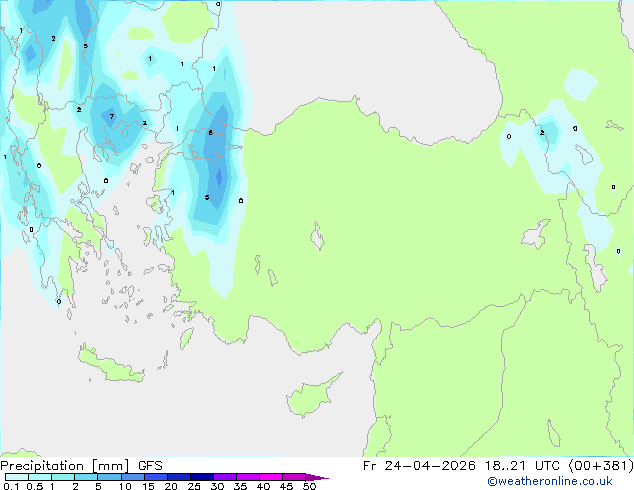Click the 45–50 mm legend color box
This screenshot has height=490, width=634.
click(294, 477)
